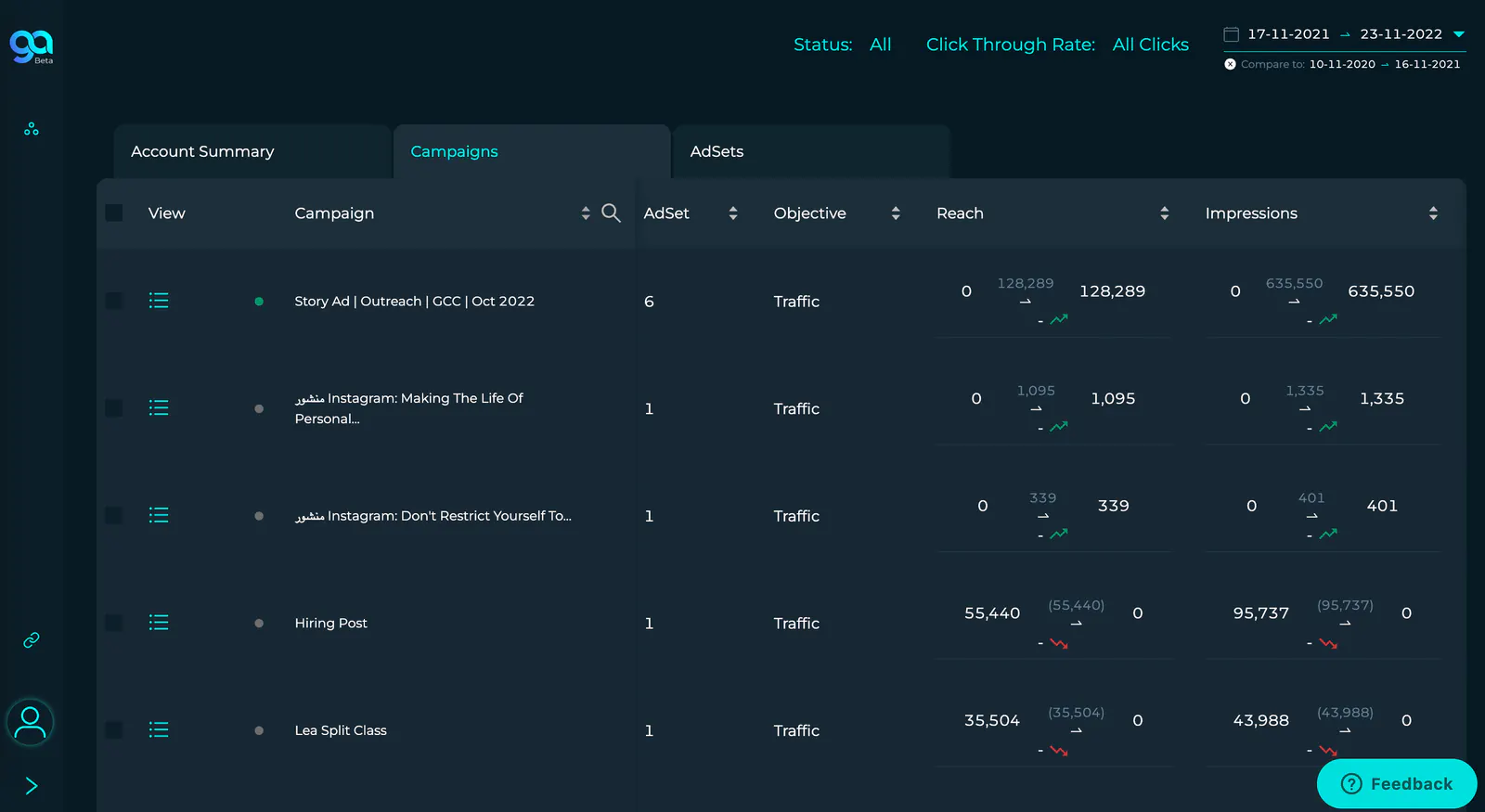Image resolution: width=1485 pixels, height=812 pixels.
Task: Click impressions trend icon for 1,335 row
Action: (x=1328, y=427)
